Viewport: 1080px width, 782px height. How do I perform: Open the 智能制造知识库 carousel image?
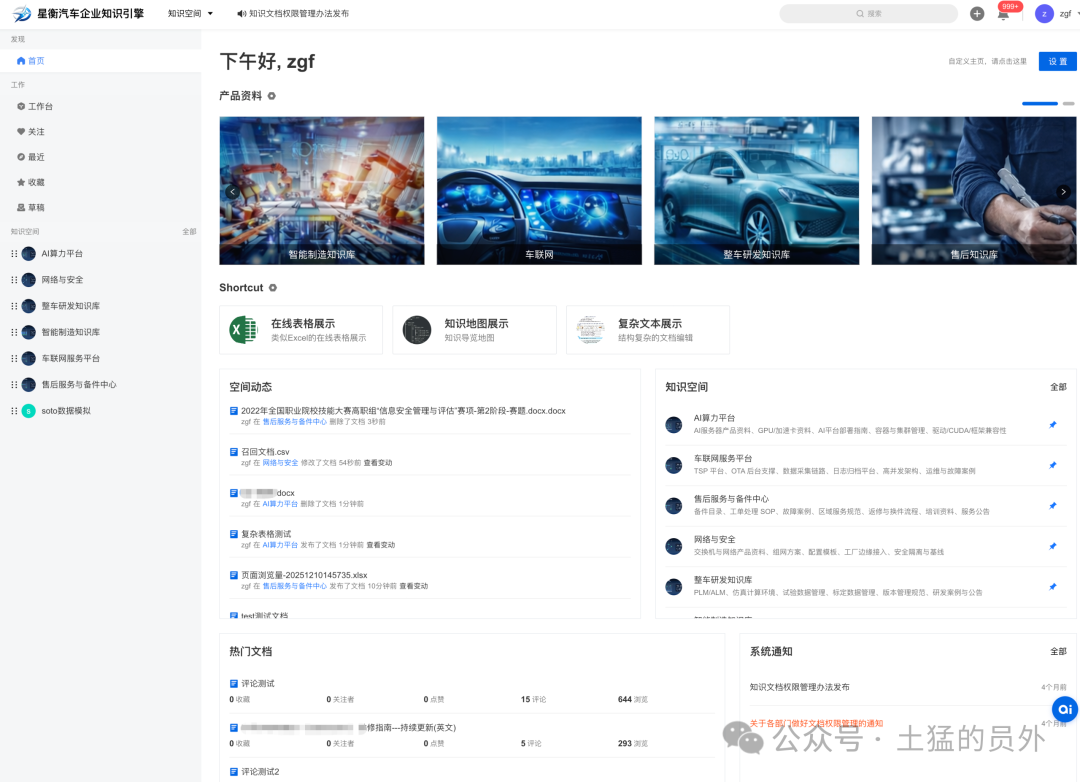(x=322, y=191)
